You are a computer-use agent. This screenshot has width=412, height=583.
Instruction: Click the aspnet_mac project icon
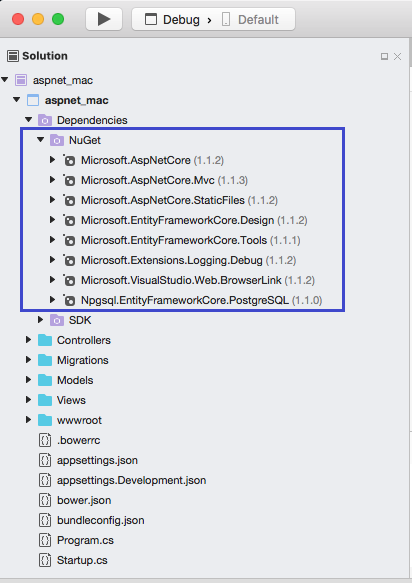[33, 100]
